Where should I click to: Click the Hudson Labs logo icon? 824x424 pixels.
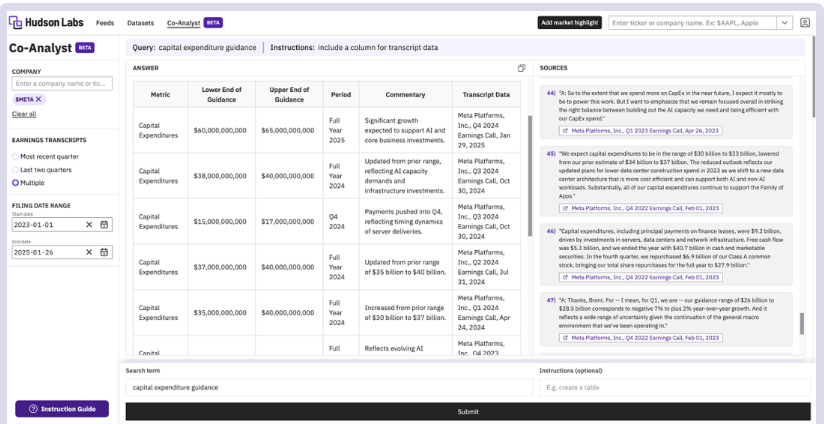tap(15, 21)
